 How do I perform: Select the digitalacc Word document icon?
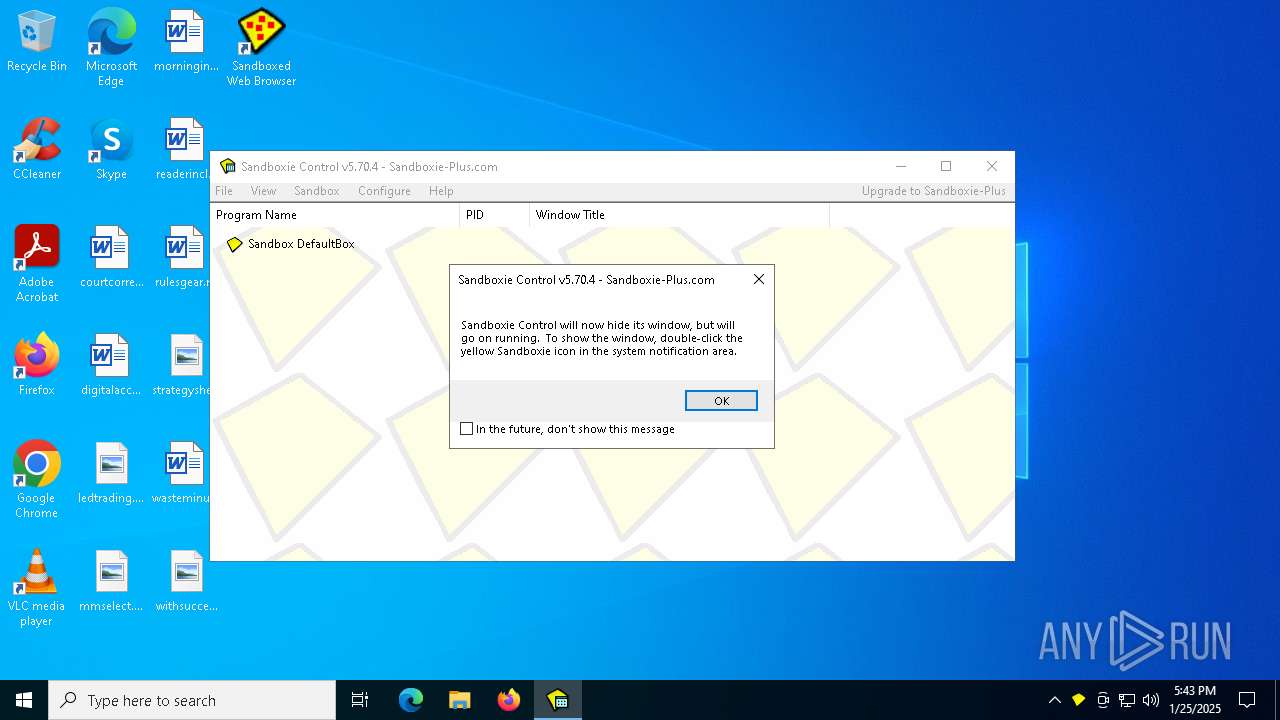tap(111, 366)
